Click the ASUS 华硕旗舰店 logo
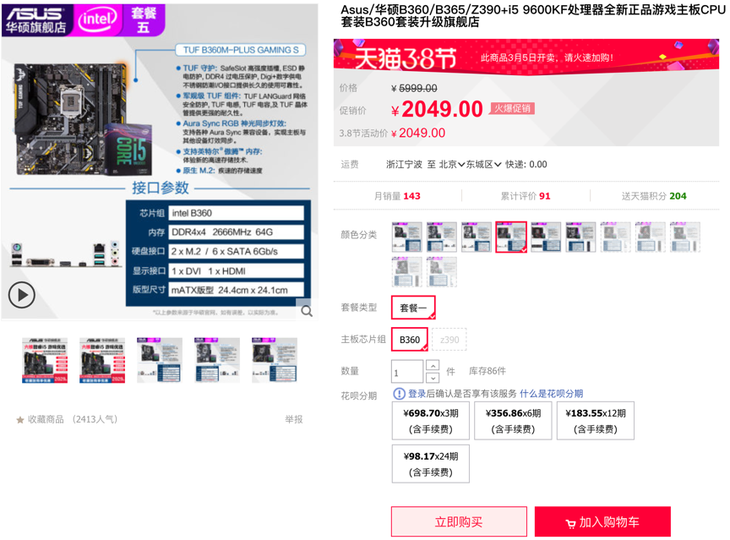The height and width of the screenshot is (540, 730). click(36, 20)
